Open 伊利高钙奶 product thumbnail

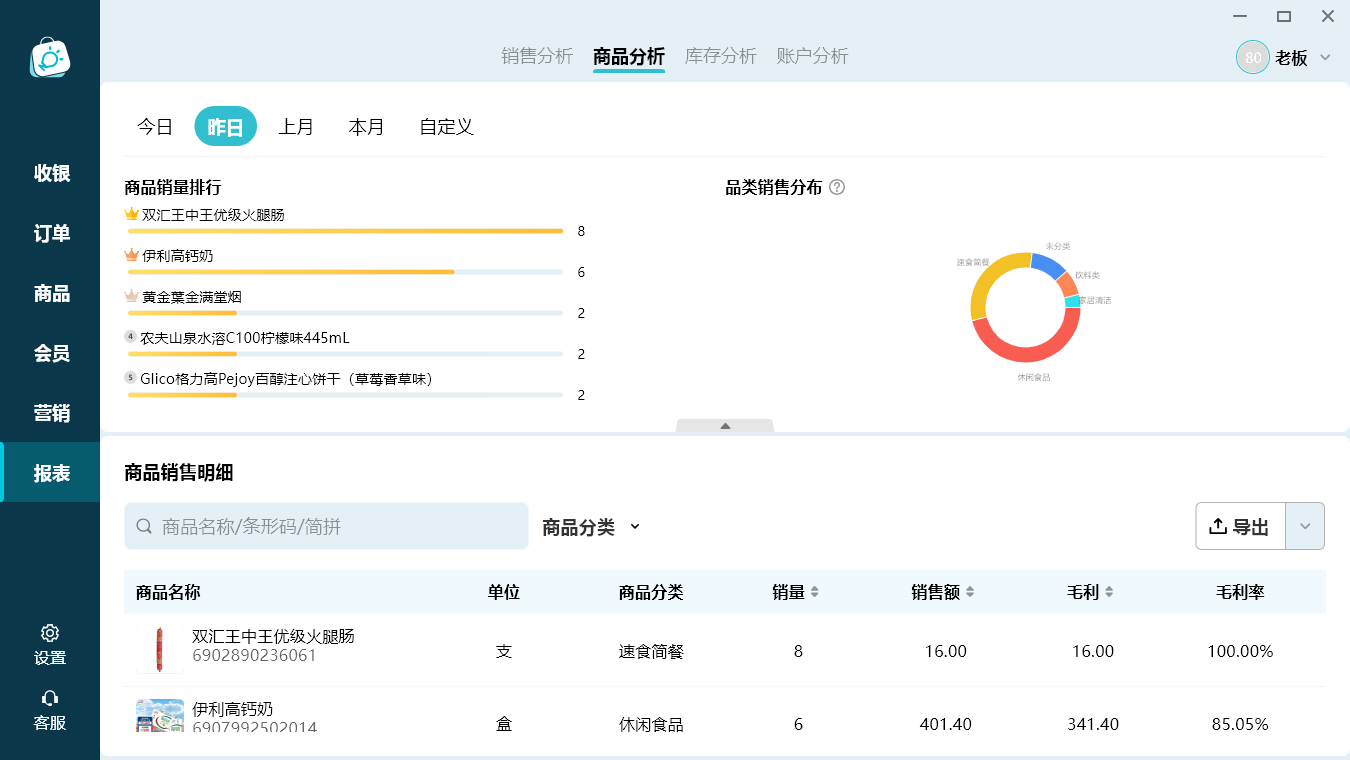pos(160,716)
